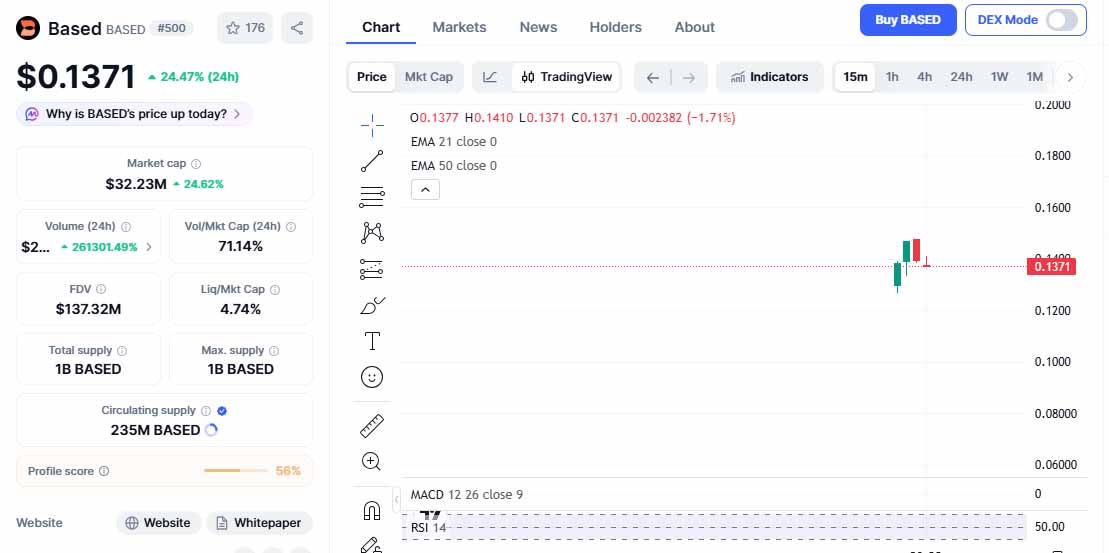Viewport: 1109px width, 553px height.
Task: Switch chart to Mkt Cap view
Action: pos(428,77)
